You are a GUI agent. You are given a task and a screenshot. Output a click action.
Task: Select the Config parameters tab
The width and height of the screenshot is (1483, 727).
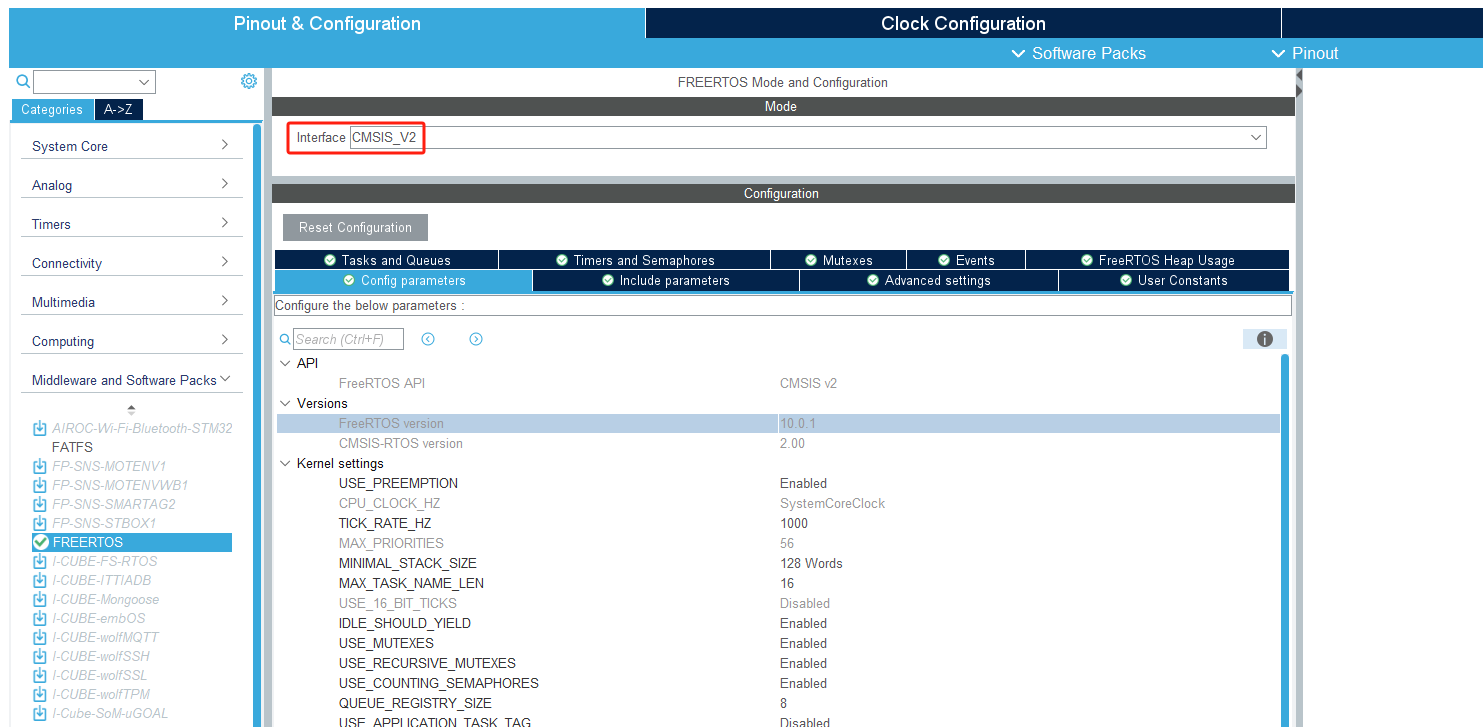pos(403,281)
